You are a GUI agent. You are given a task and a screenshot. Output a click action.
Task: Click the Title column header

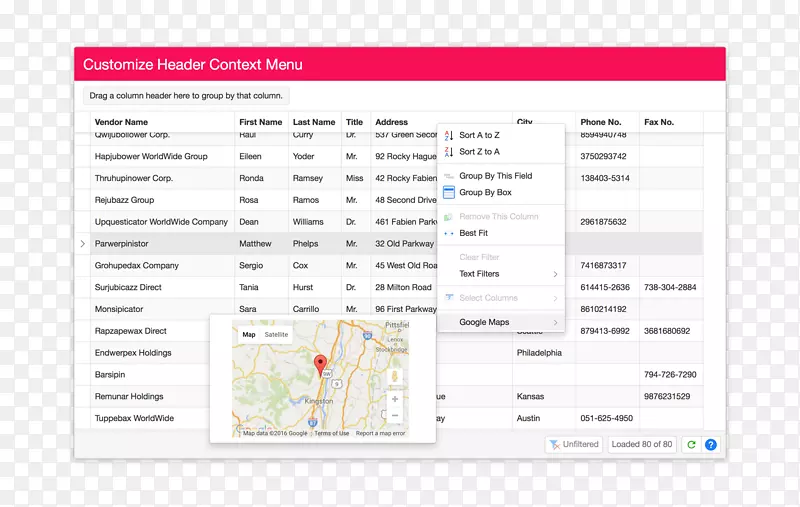tap(356, 122)
